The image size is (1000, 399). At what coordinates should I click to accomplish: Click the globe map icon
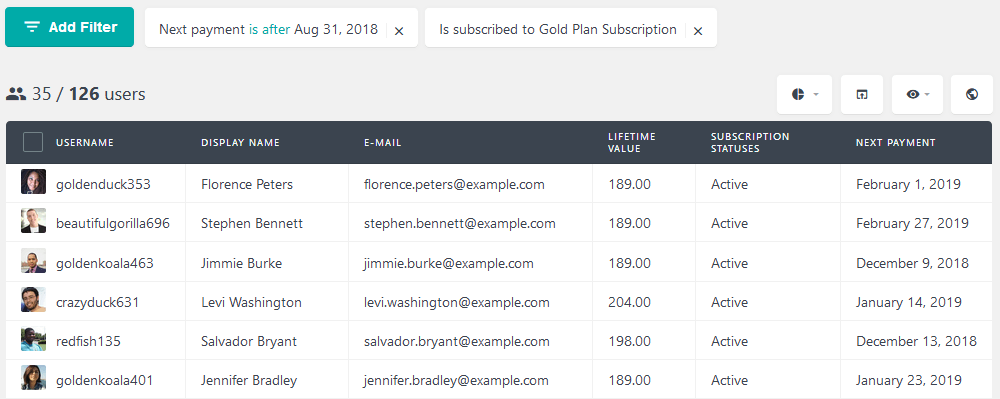(x=972, y=94)
